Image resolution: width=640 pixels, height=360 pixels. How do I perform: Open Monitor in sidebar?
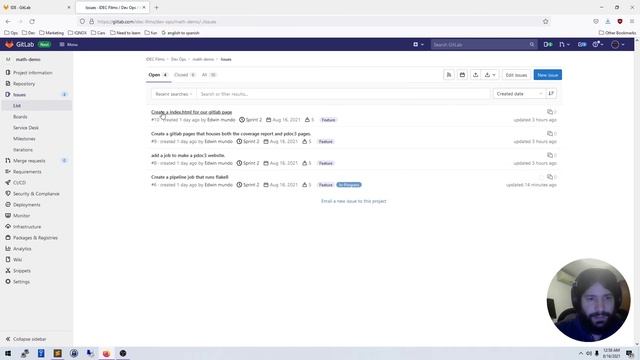(21, 216)
